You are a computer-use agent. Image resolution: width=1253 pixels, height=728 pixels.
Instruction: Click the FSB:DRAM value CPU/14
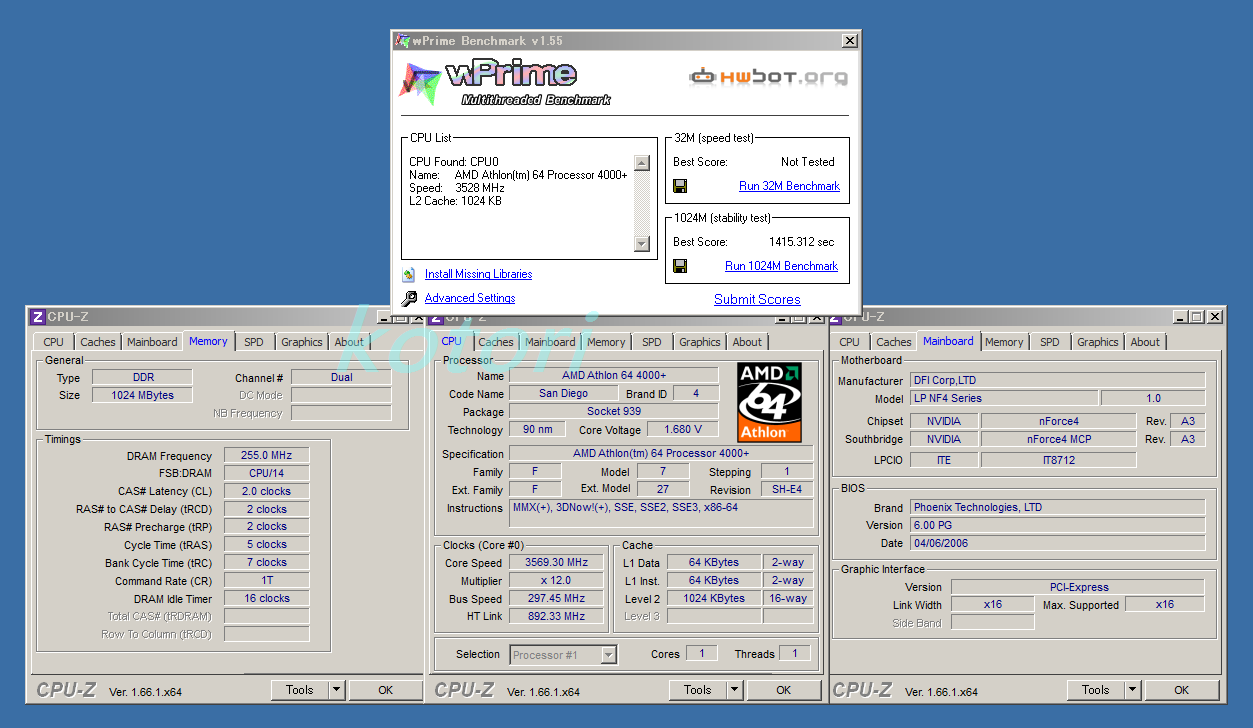tap(267, 473)
